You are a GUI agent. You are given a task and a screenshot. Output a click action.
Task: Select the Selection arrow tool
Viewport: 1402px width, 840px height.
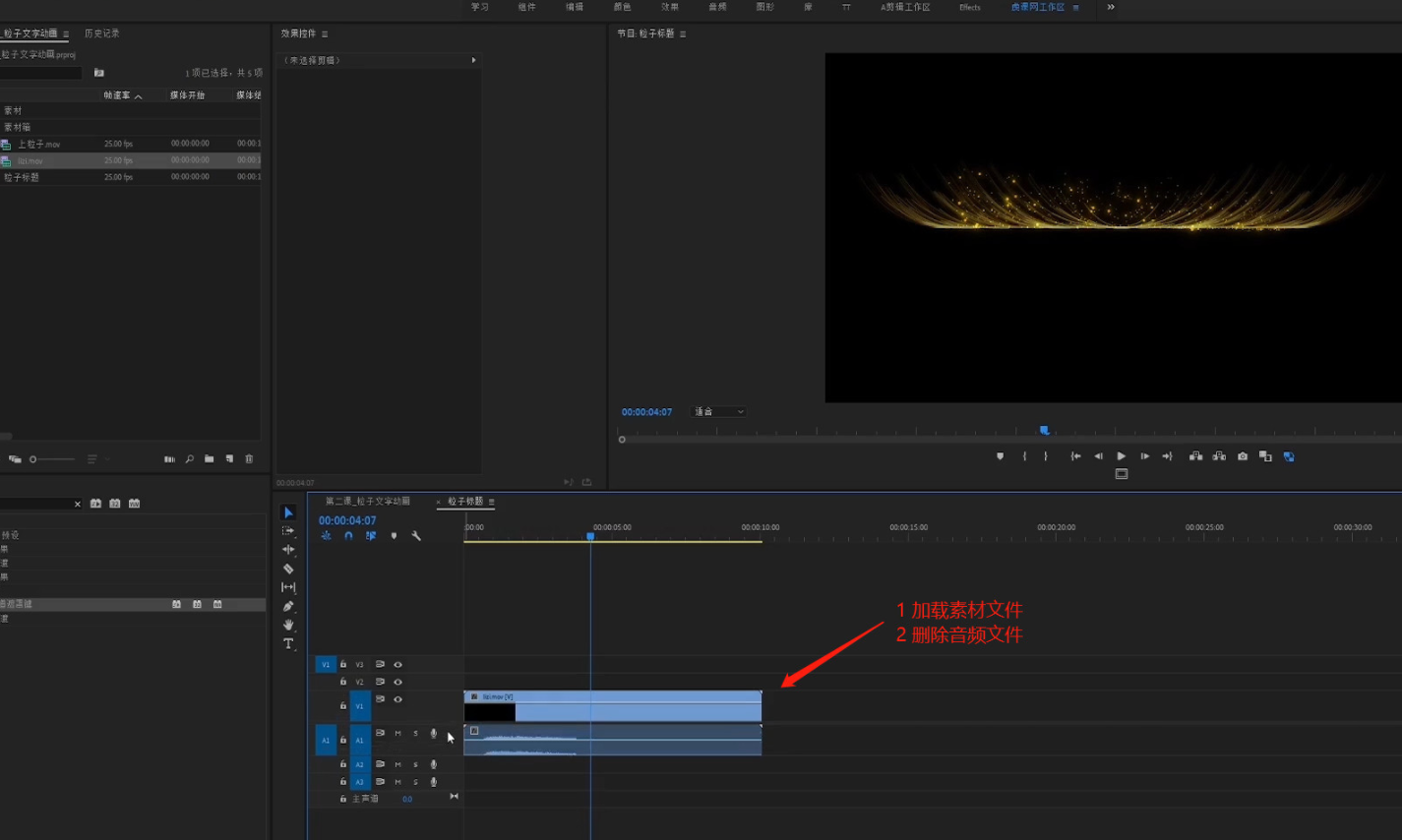coord(288,512)
